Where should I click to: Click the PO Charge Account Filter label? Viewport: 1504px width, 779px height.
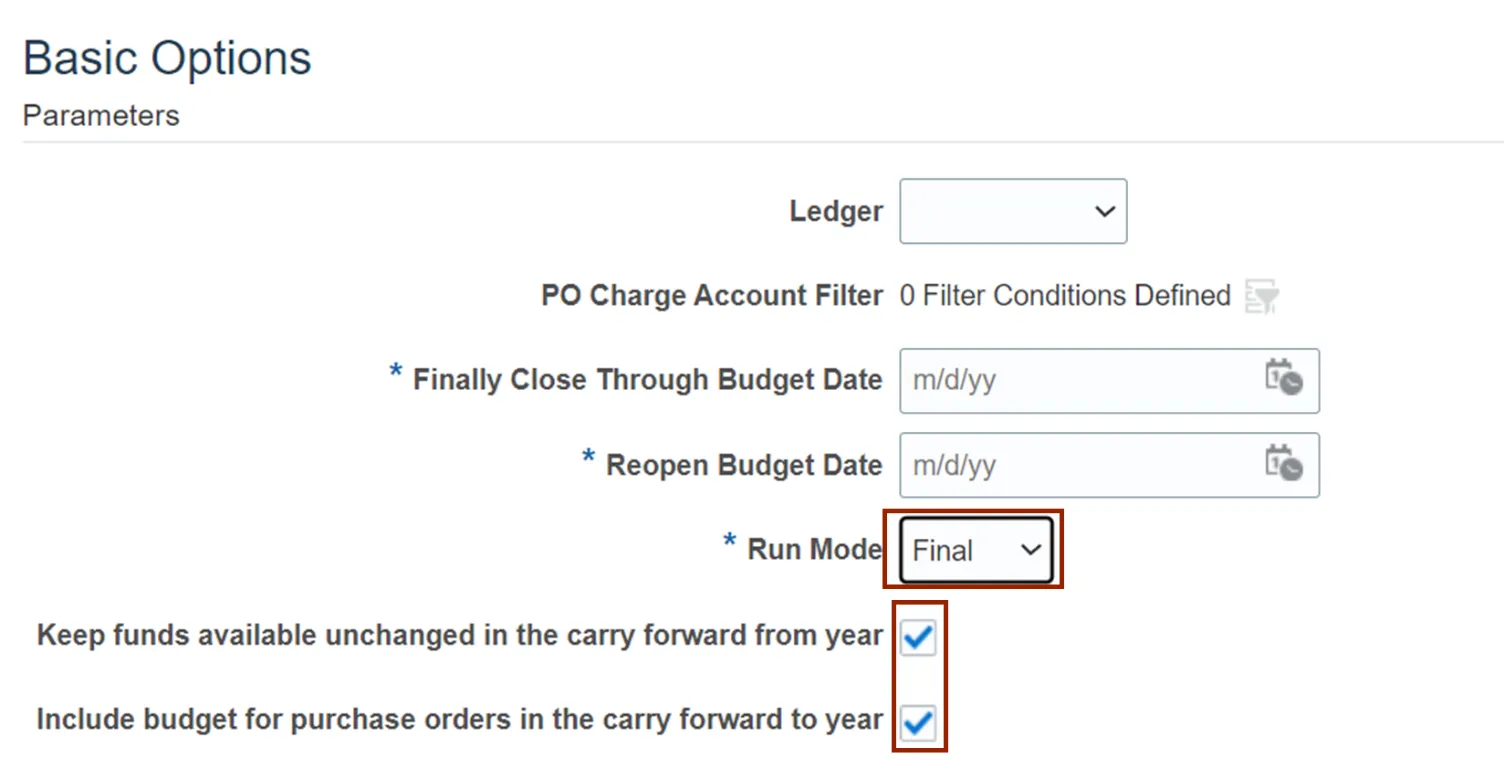click(x=712, y=296)
